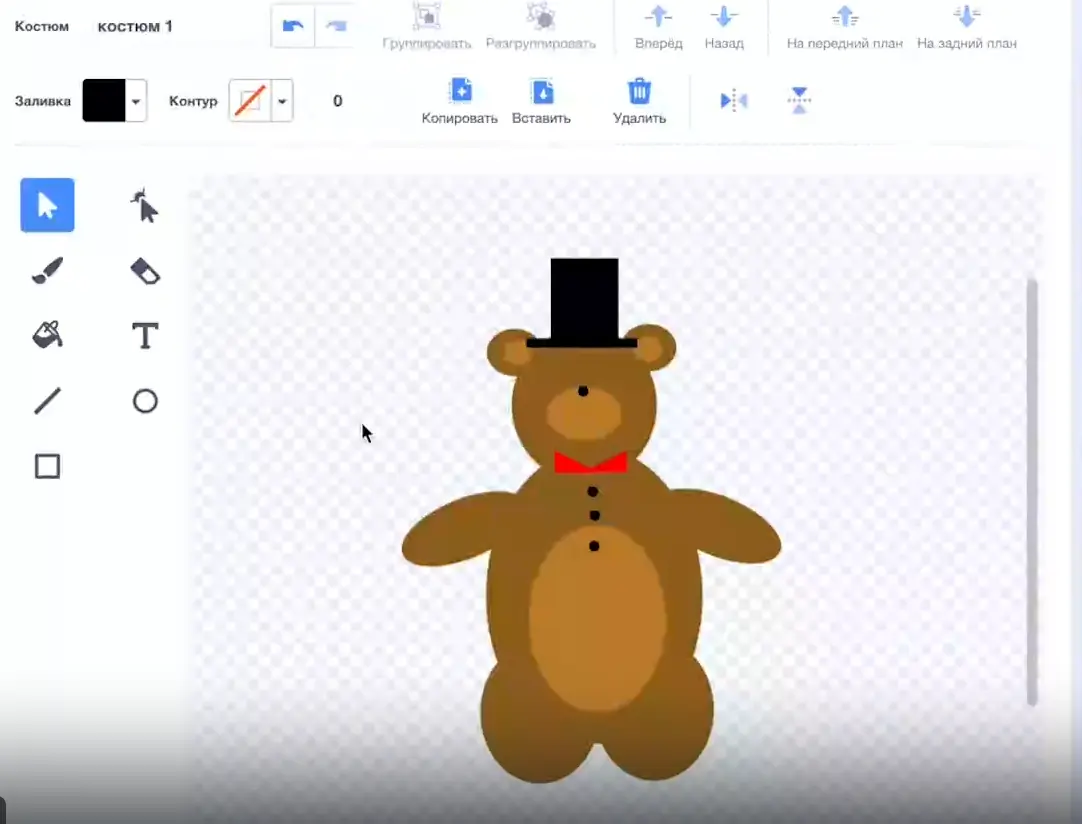Click the outline width number field

pyautogui.click(x=337, y=101)
